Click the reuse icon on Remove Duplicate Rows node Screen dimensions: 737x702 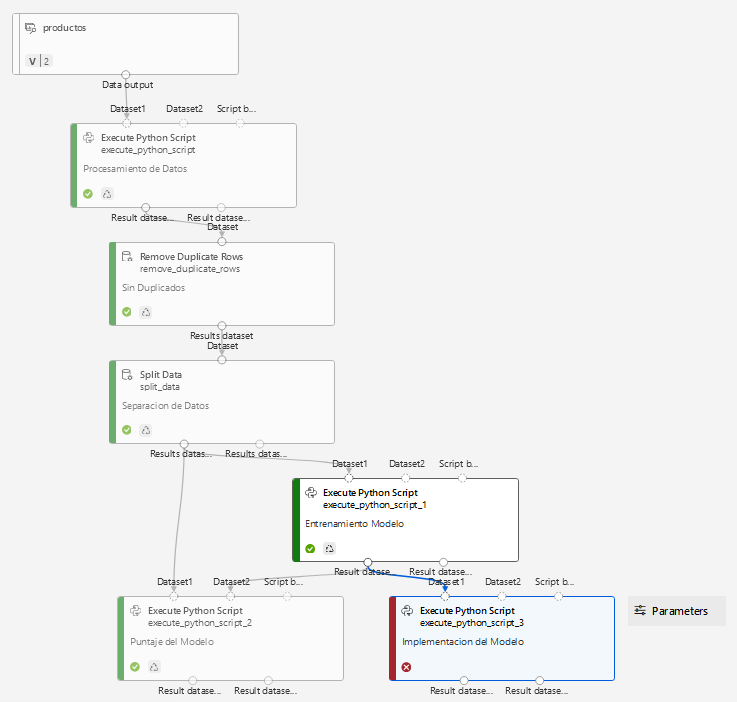click(x=145, y=312)
